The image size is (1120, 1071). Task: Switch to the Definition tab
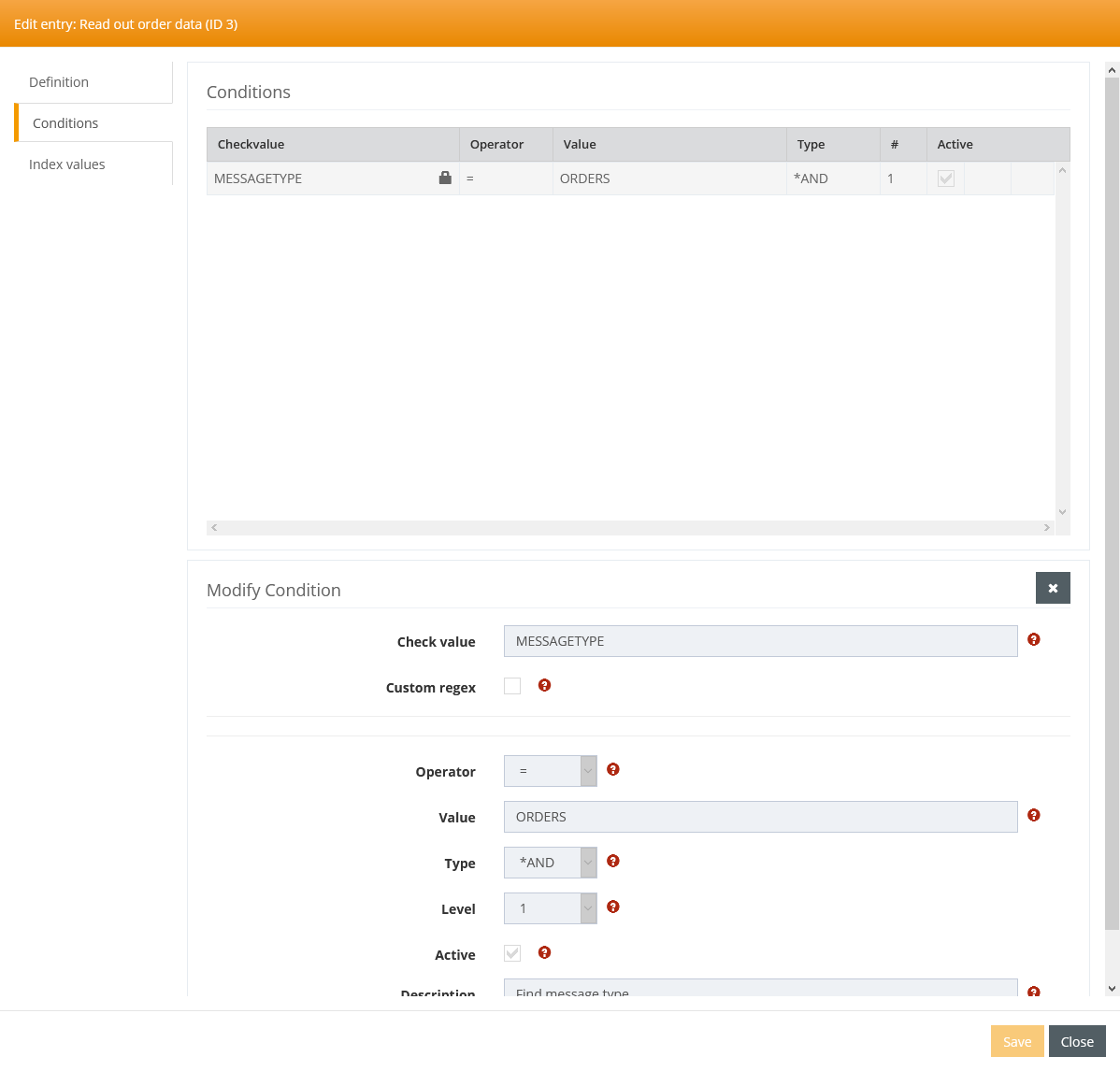[x=59, y=82]
